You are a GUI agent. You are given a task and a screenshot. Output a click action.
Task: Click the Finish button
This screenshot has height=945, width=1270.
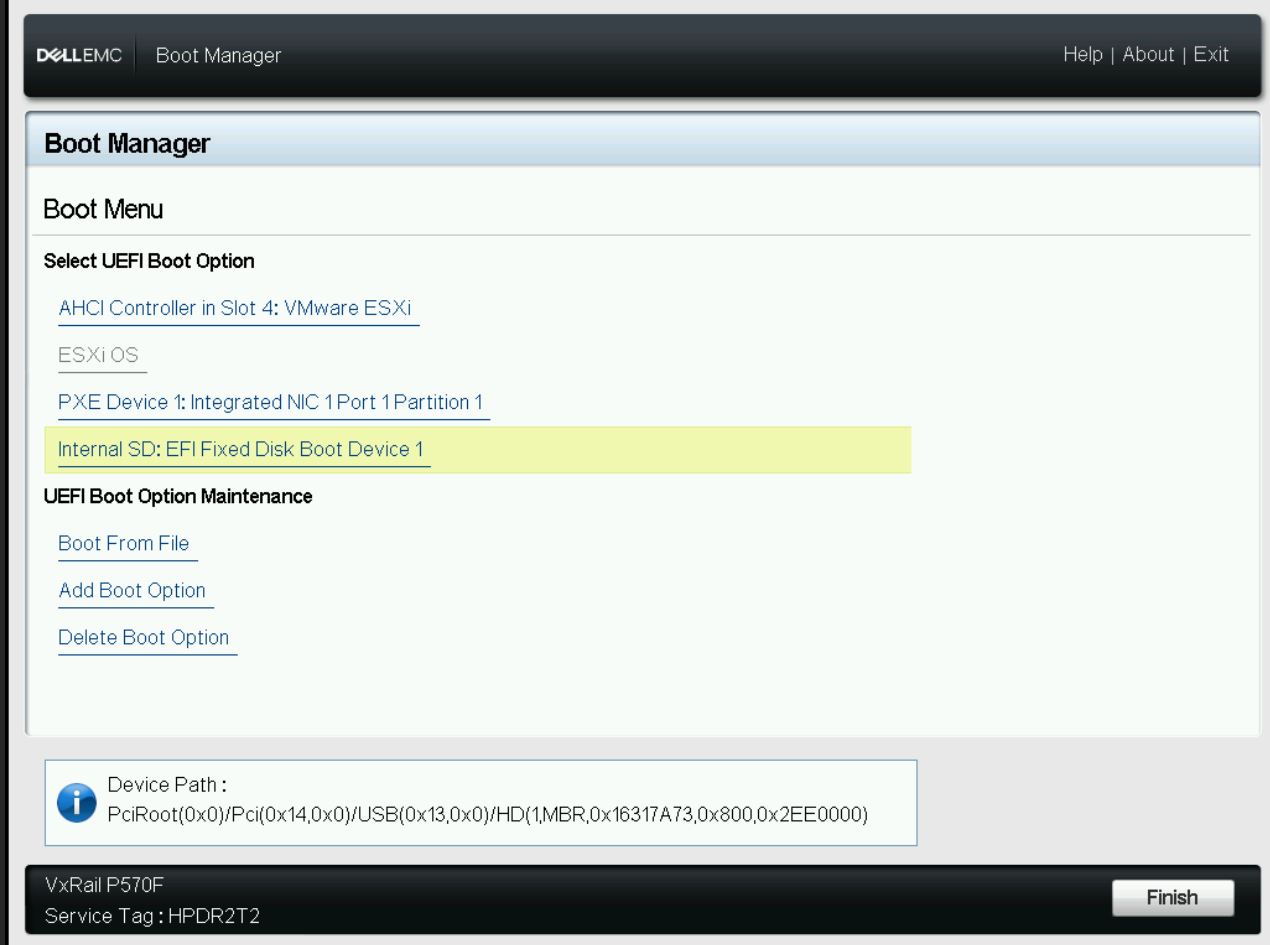tap(1172, 897)
